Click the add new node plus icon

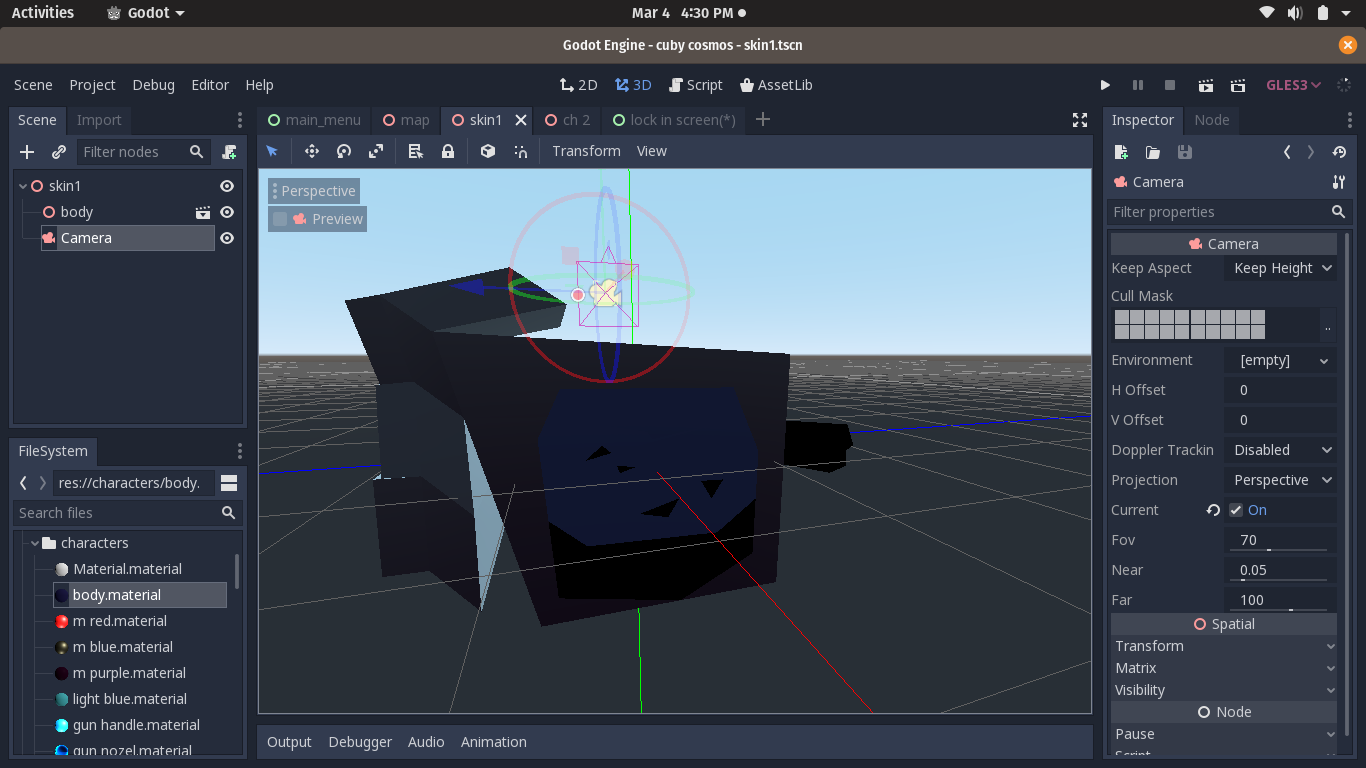[x=27, y=152]
